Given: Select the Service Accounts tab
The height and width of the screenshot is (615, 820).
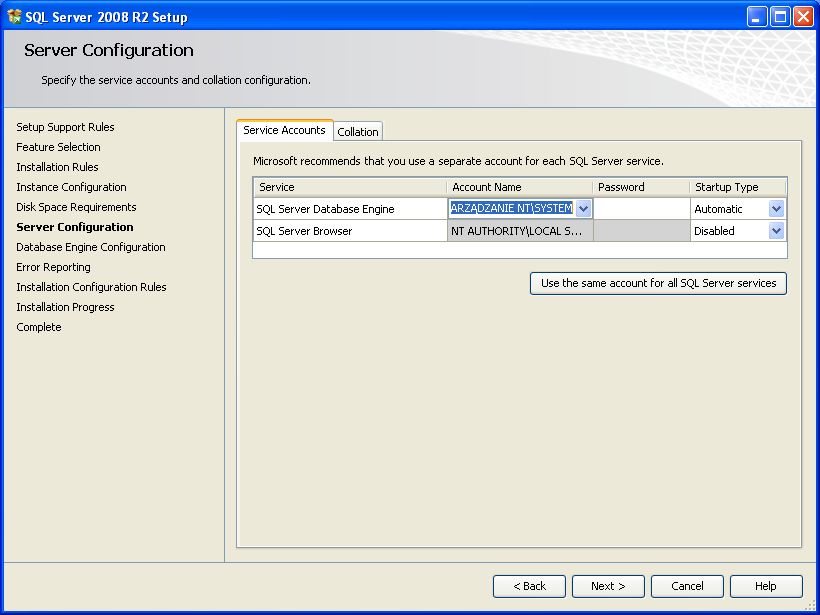Looking at the screenshot, I should 284,130.
